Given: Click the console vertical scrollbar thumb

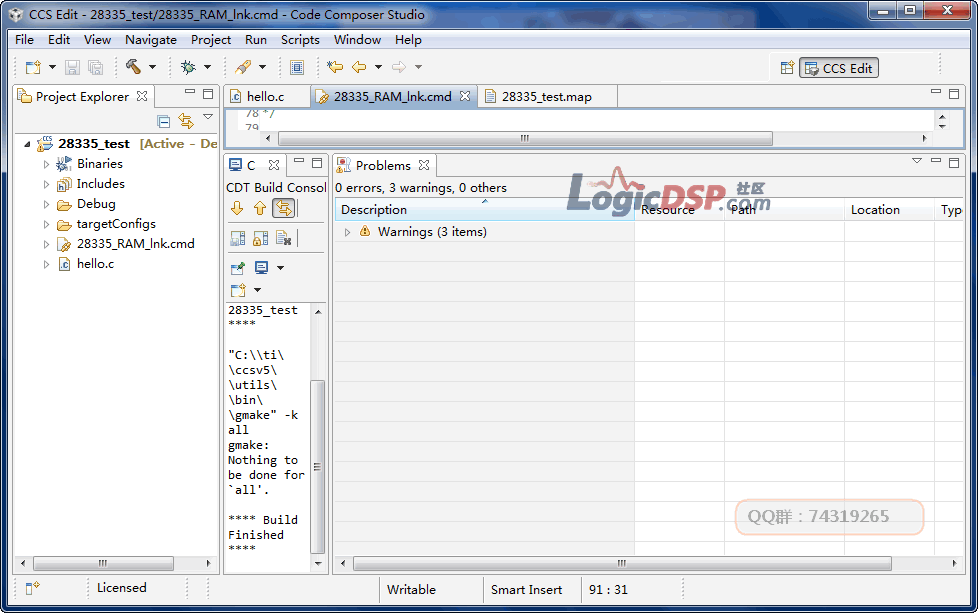Looking at the screenshot, I should tap(317, 466).
